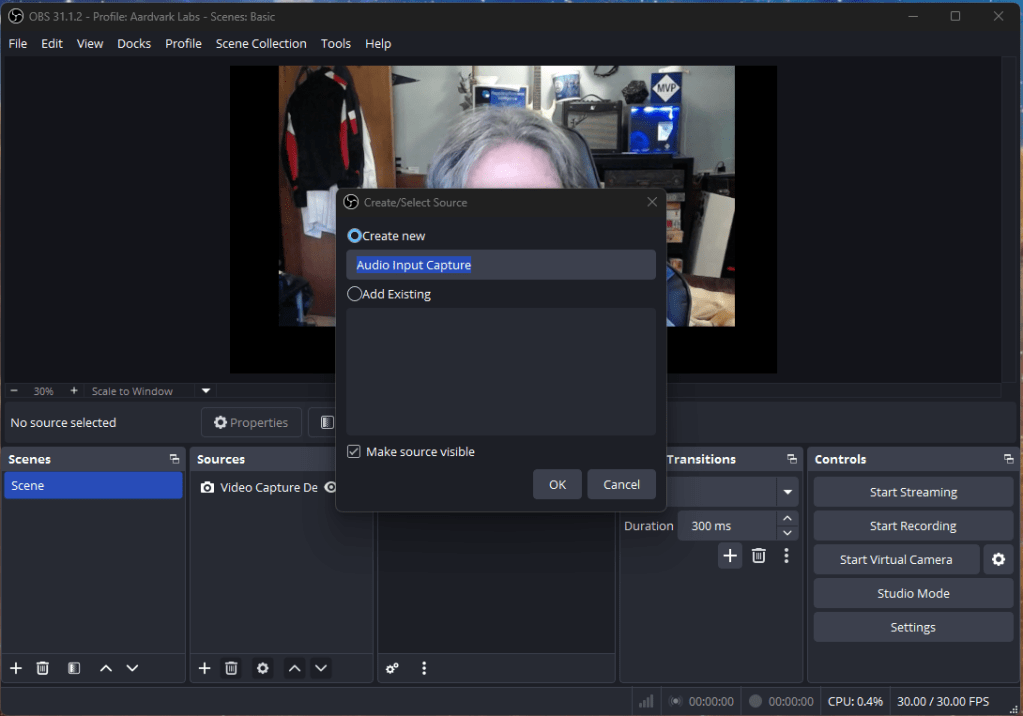Confirm the dialog with OK button
Viewport: 1023px width, 716px height.
click(x=557, y=484)
